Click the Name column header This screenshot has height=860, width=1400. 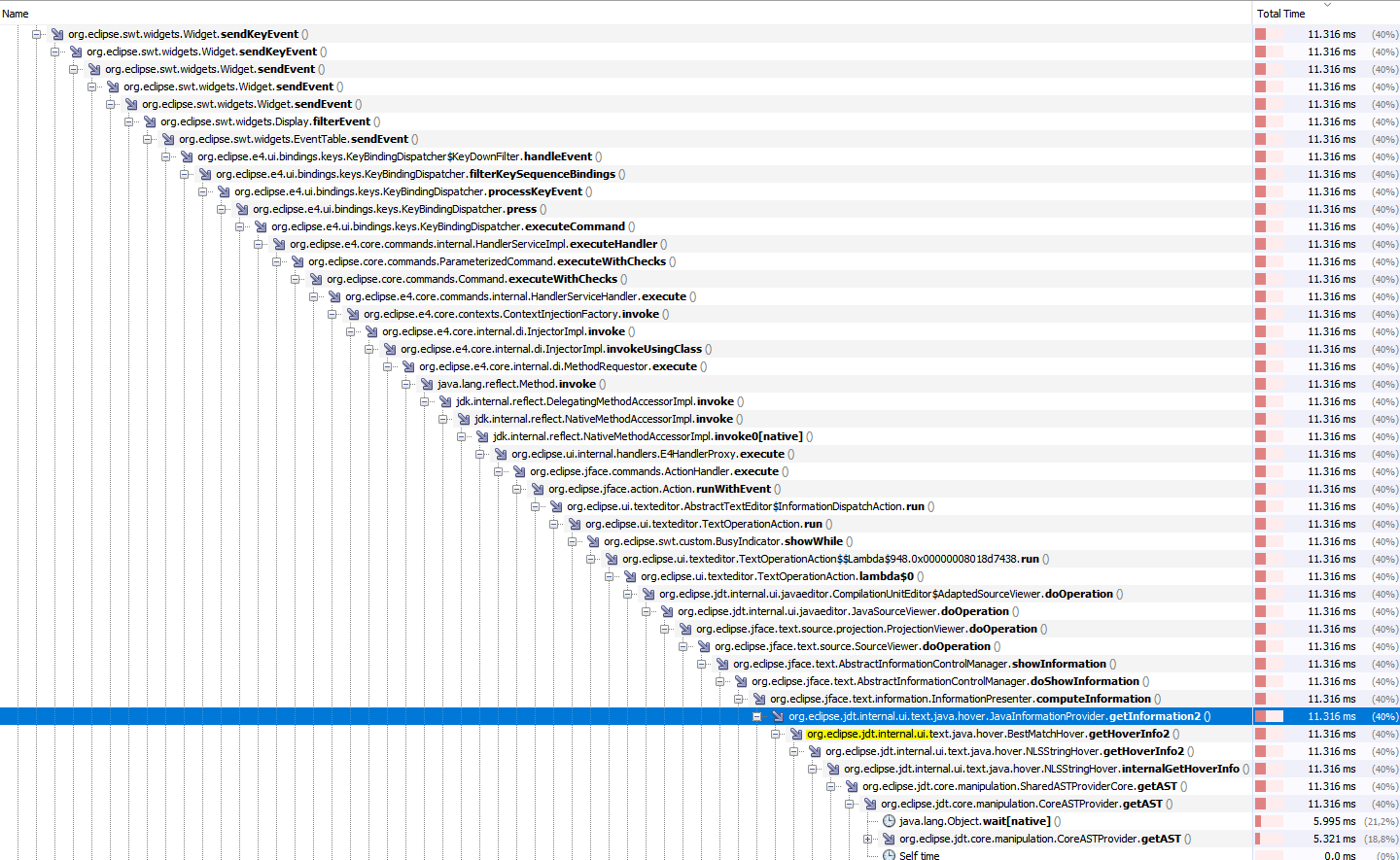click(16, 13)
